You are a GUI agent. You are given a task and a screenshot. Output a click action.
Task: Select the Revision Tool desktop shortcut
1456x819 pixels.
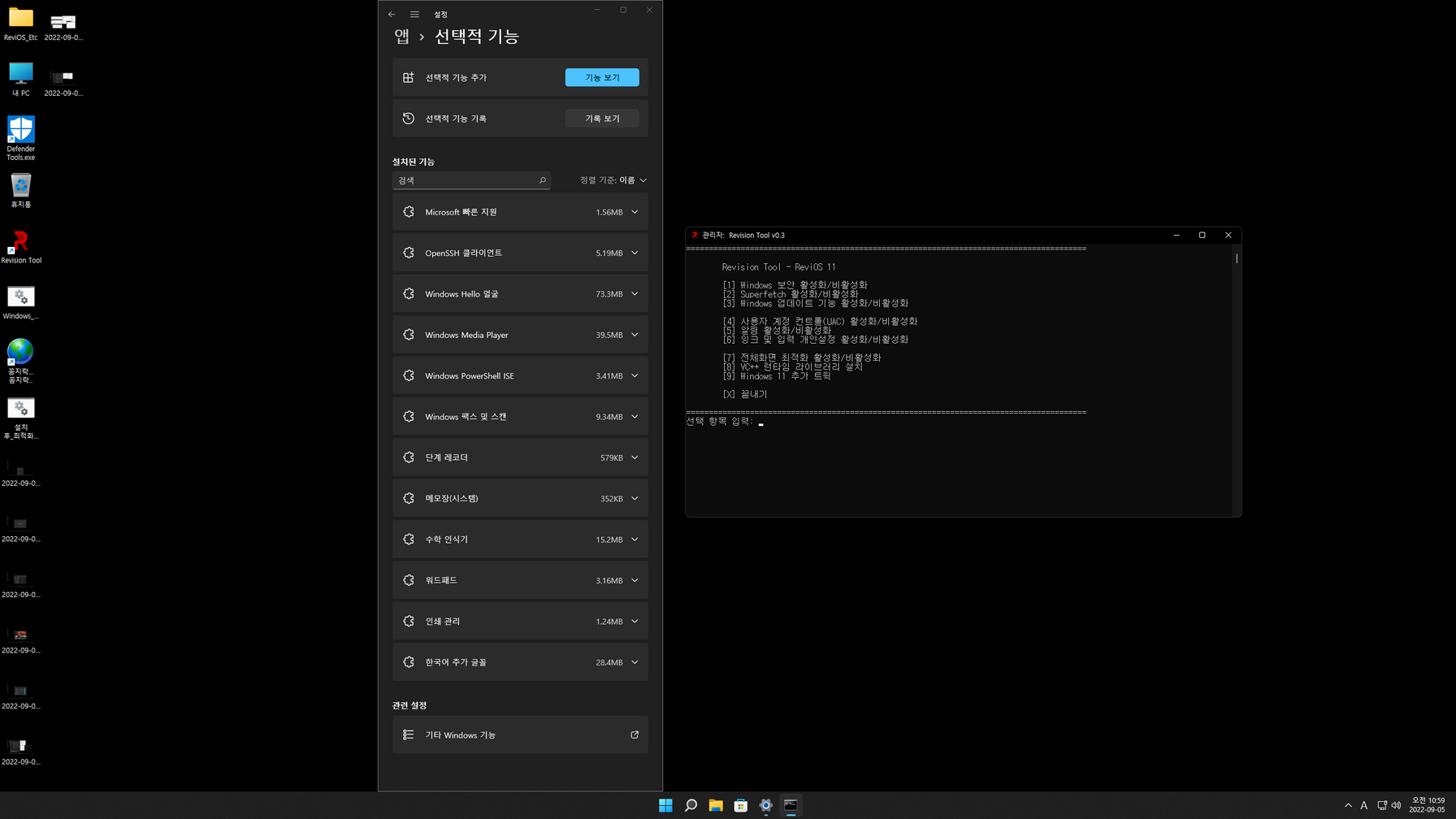pos(21,247)
